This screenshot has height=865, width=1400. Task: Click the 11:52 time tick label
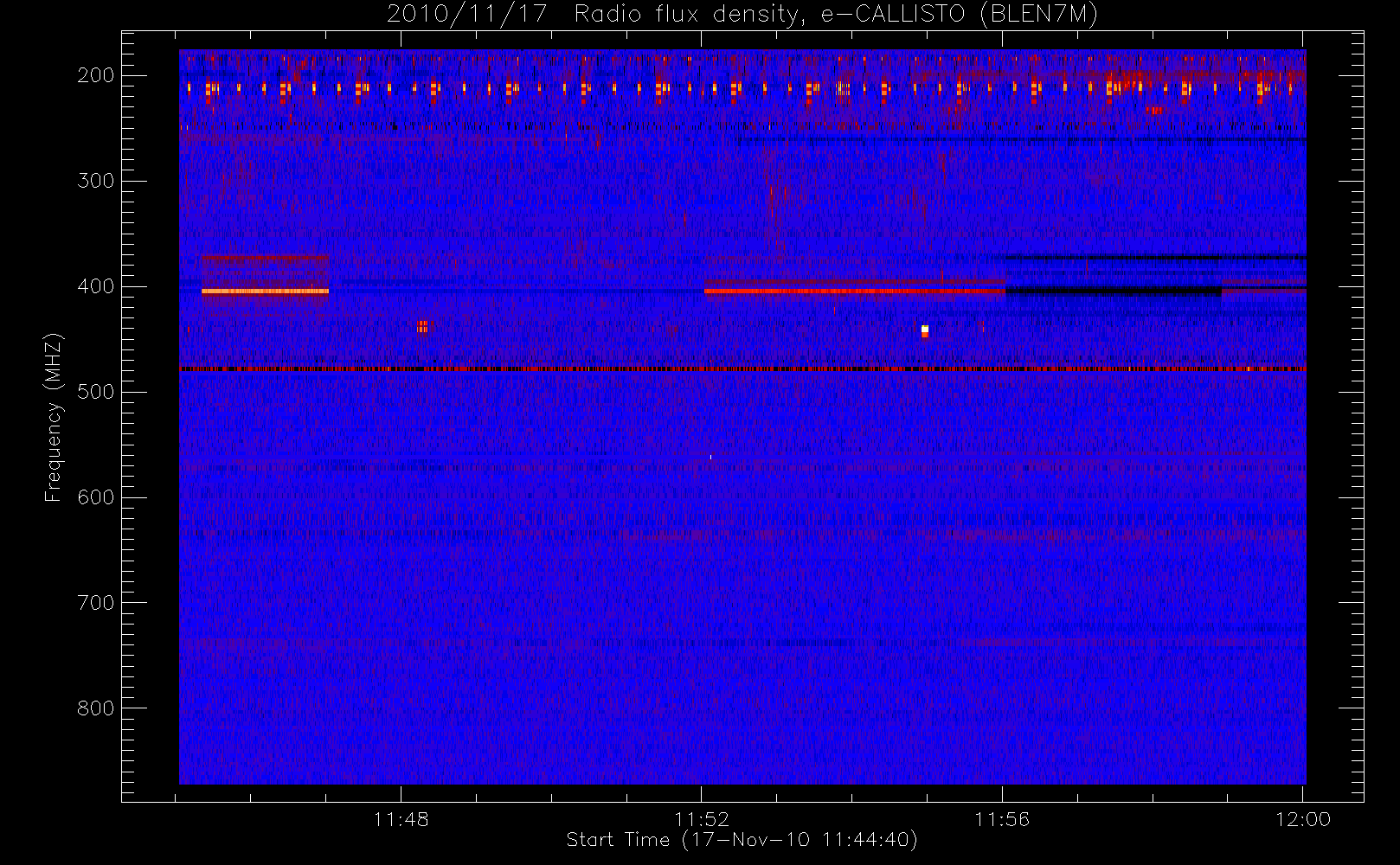(702, 819)
